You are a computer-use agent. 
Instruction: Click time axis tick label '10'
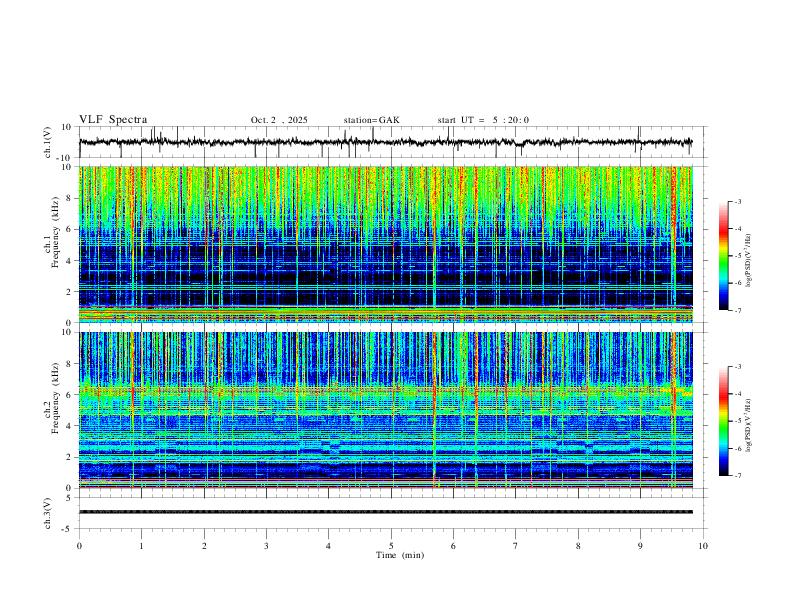(x=703, y=546)
